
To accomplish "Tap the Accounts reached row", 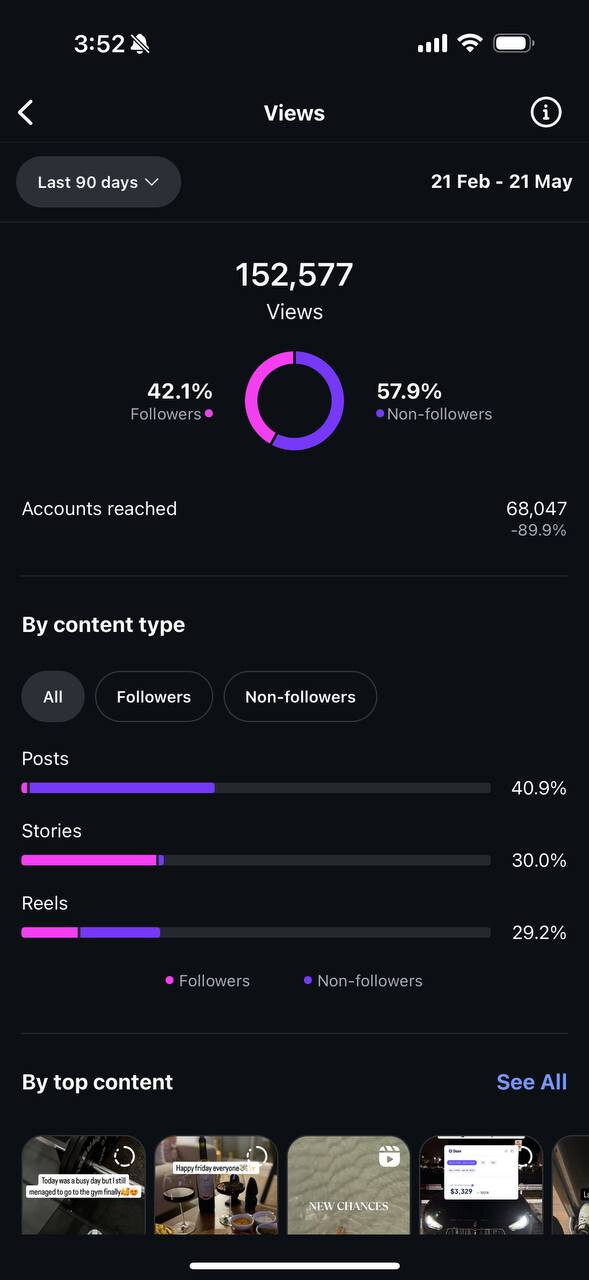I will point(294,518).
